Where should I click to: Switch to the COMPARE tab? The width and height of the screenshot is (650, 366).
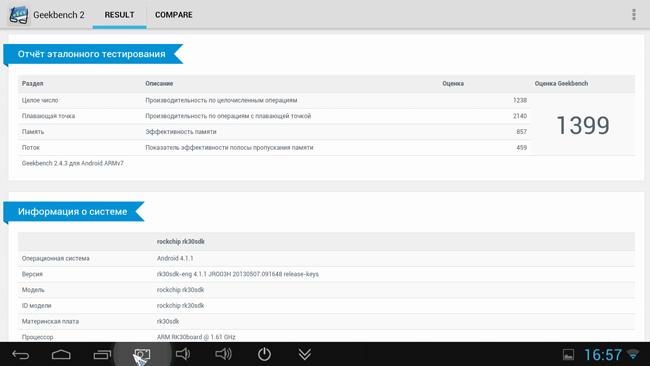pyautogui.click(x=174, y=15)
